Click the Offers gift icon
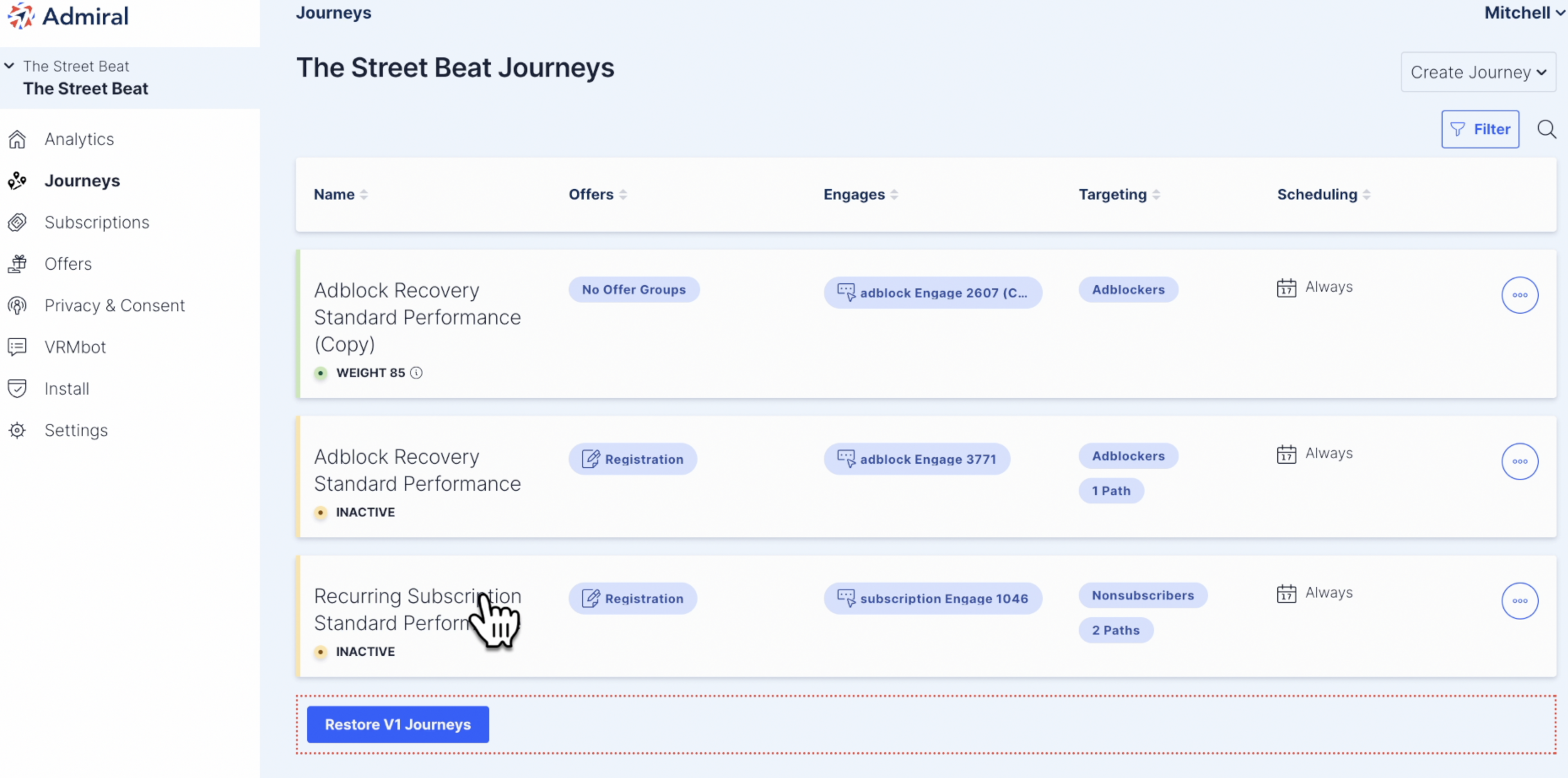The width and height of the screenshot is (1568, 778). pos(17,264)
